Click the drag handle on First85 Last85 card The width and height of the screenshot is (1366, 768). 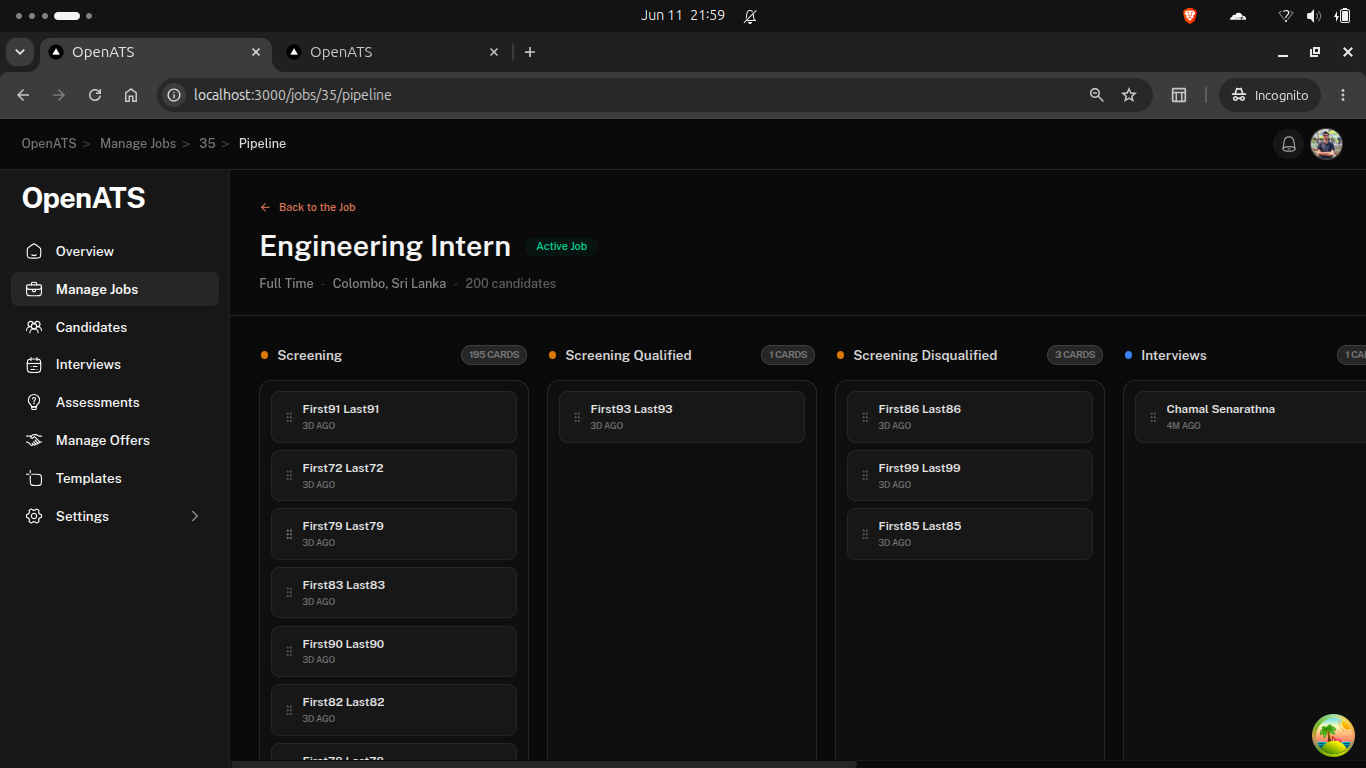pyautogui.click(x=866, y=534)
